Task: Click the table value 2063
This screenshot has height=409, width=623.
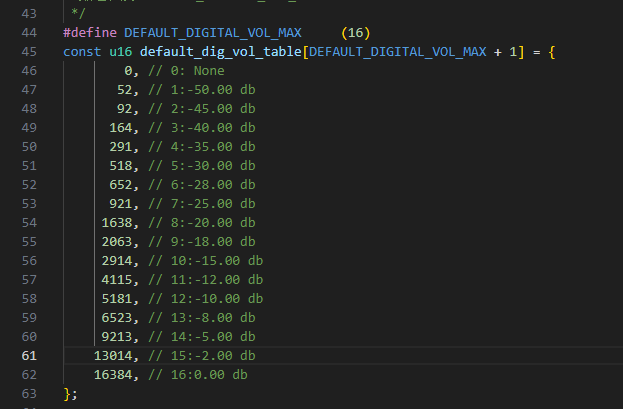Action: (x=116, y=242)
